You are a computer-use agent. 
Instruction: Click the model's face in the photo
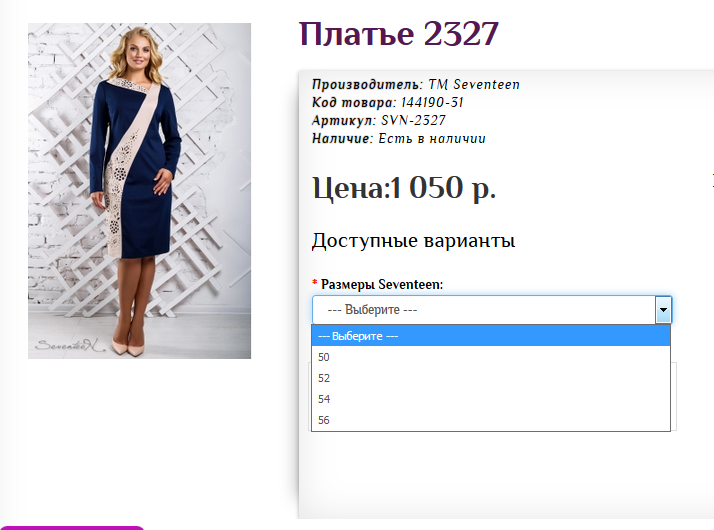pos(138,56)
